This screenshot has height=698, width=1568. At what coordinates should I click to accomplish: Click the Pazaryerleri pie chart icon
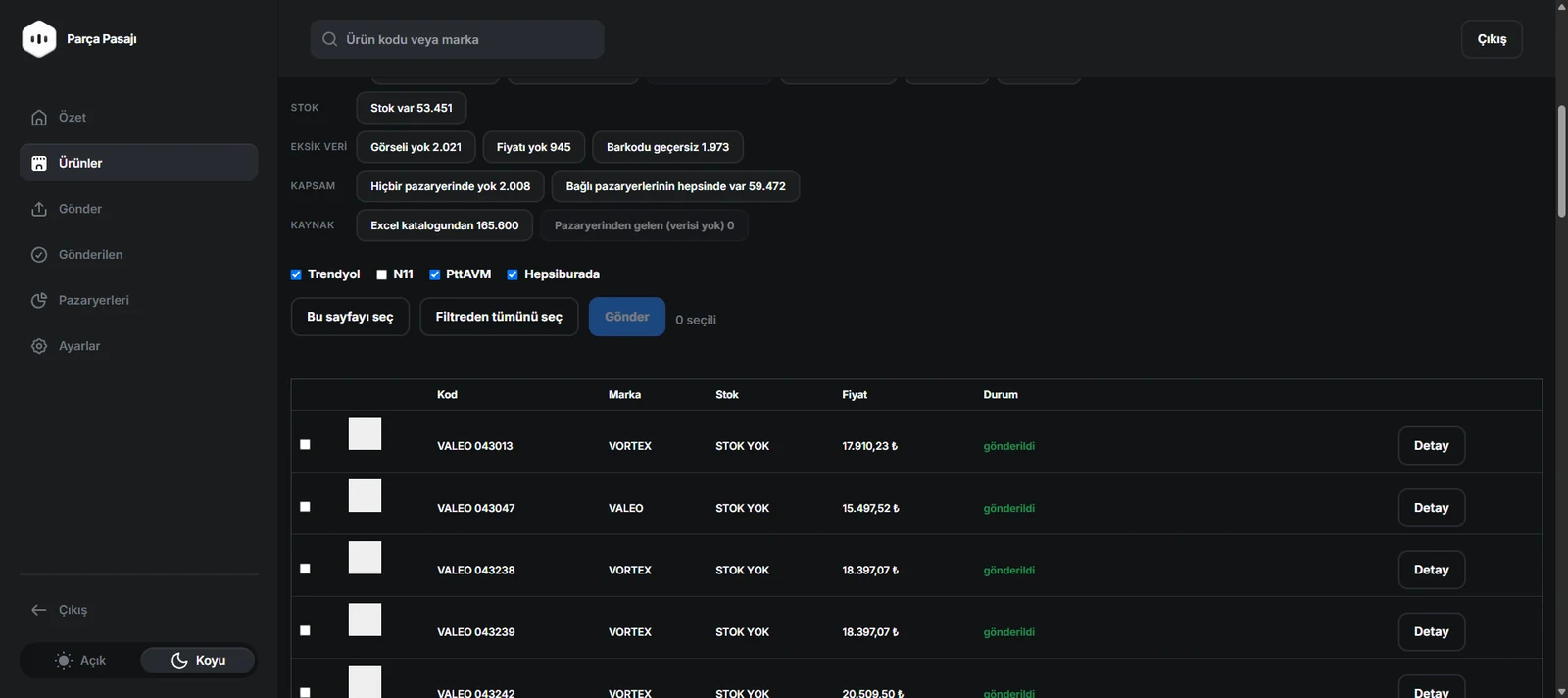point(39,300)
